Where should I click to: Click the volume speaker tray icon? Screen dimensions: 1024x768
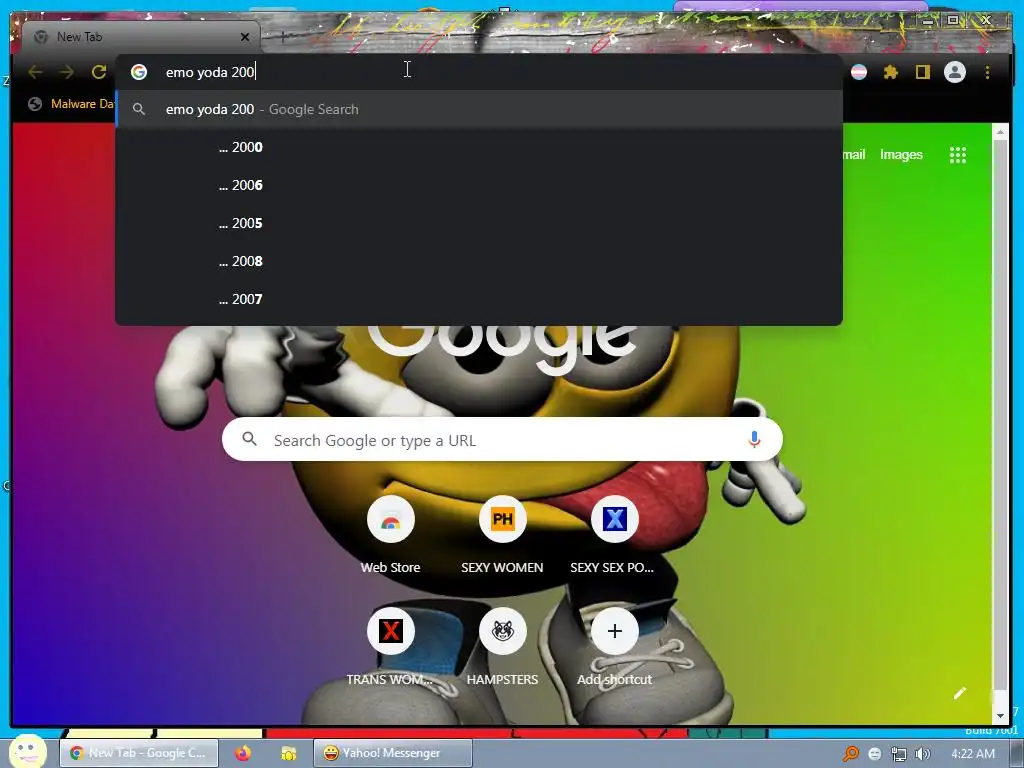(x=923, y=754)
